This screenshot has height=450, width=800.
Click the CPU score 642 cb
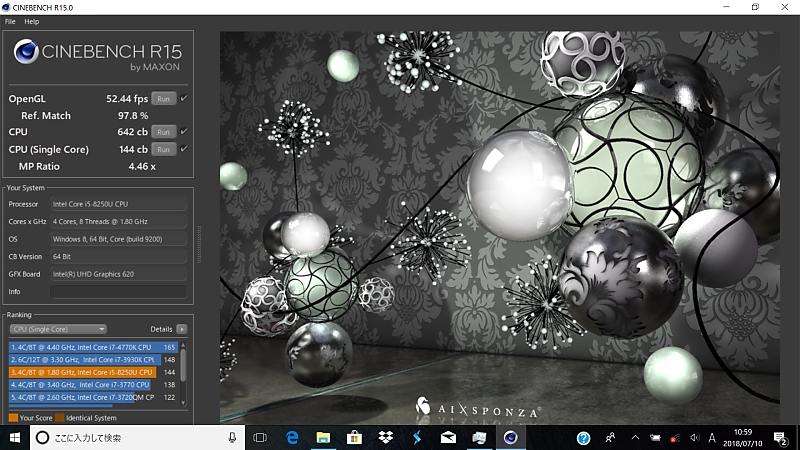pos(133,132)
